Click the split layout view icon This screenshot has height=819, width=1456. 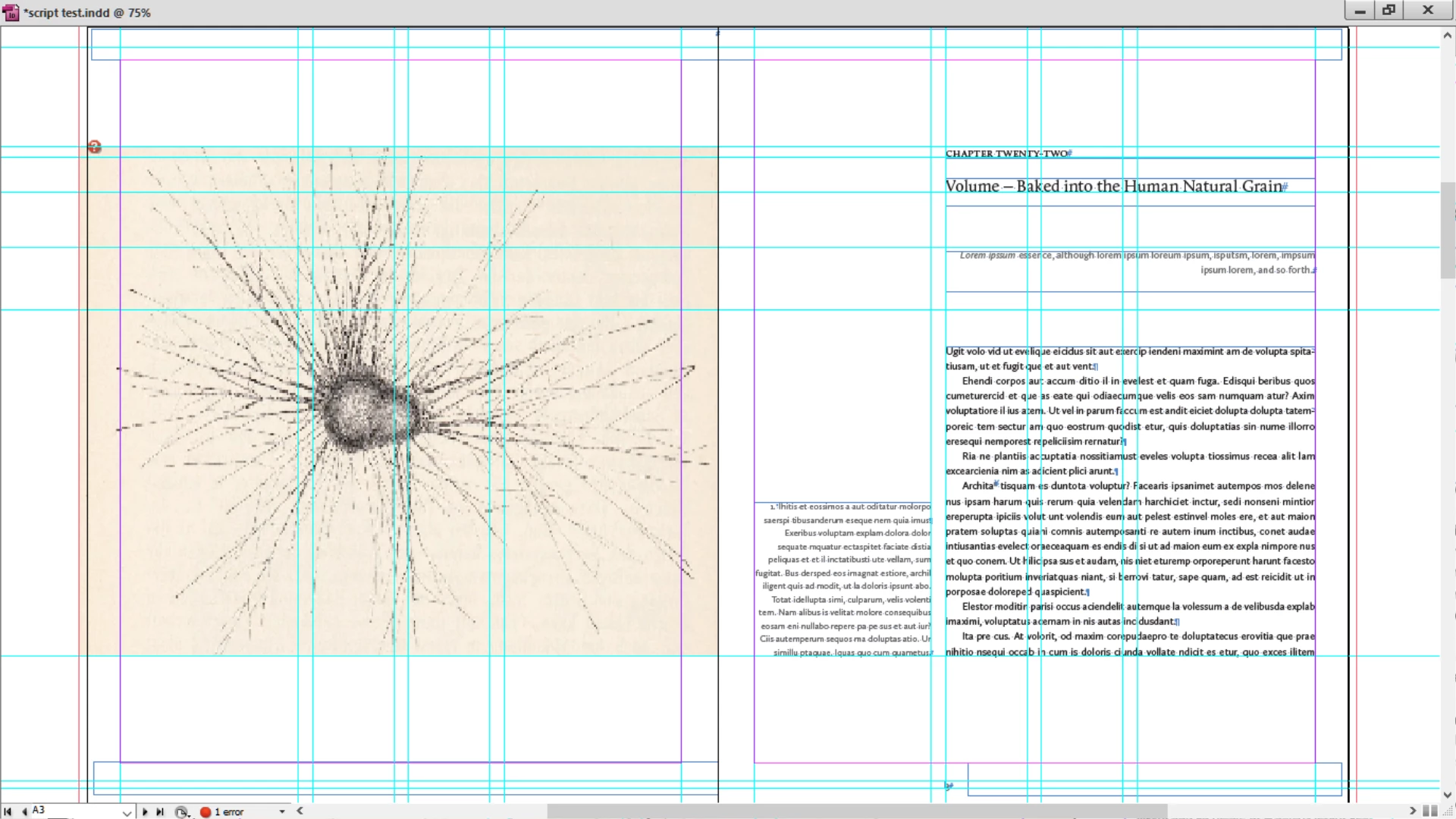point(1430,811)
